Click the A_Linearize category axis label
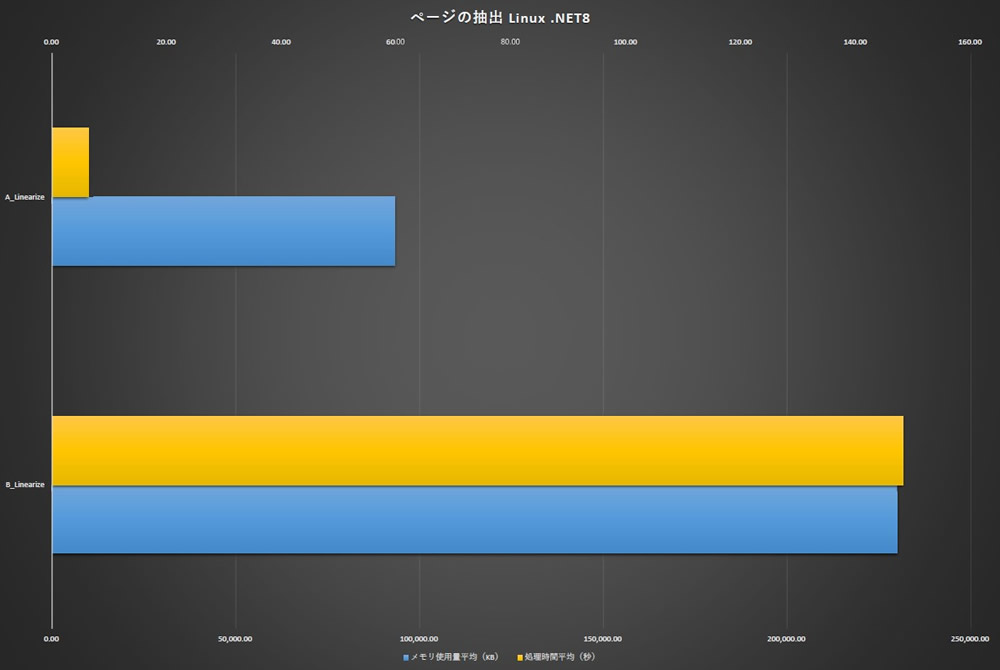The height and width of the screenshot is (670, 1000). (24, 197)
